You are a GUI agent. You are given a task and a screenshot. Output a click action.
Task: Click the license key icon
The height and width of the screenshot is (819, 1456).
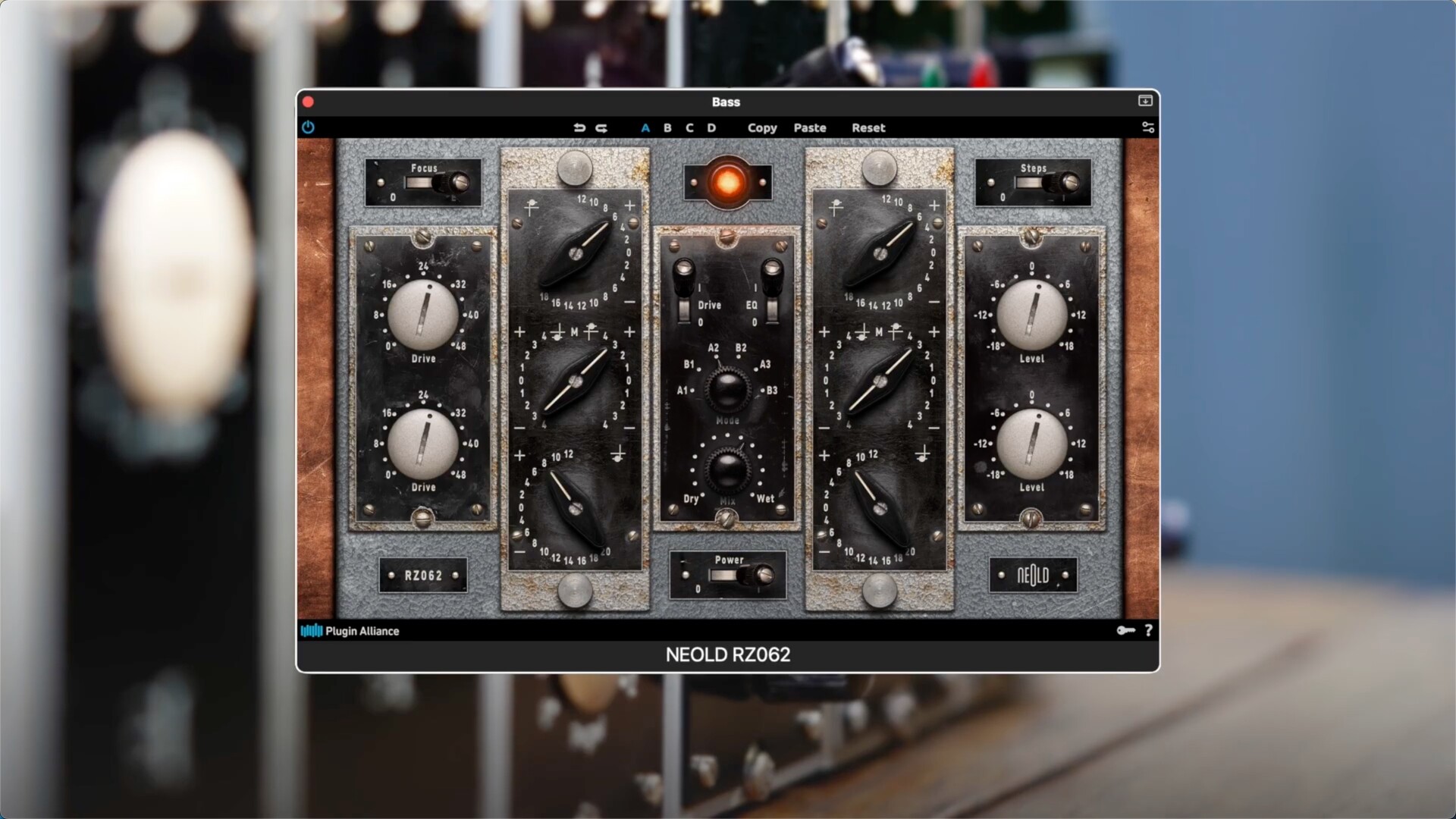pyautogui.click(x=1125, y=630)
